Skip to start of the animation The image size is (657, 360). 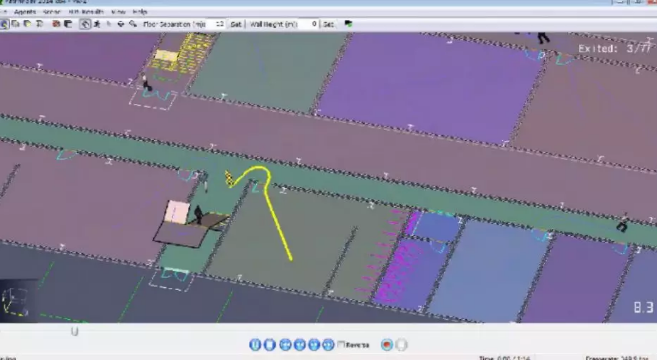pyautogui.click(x=285, y=344)
